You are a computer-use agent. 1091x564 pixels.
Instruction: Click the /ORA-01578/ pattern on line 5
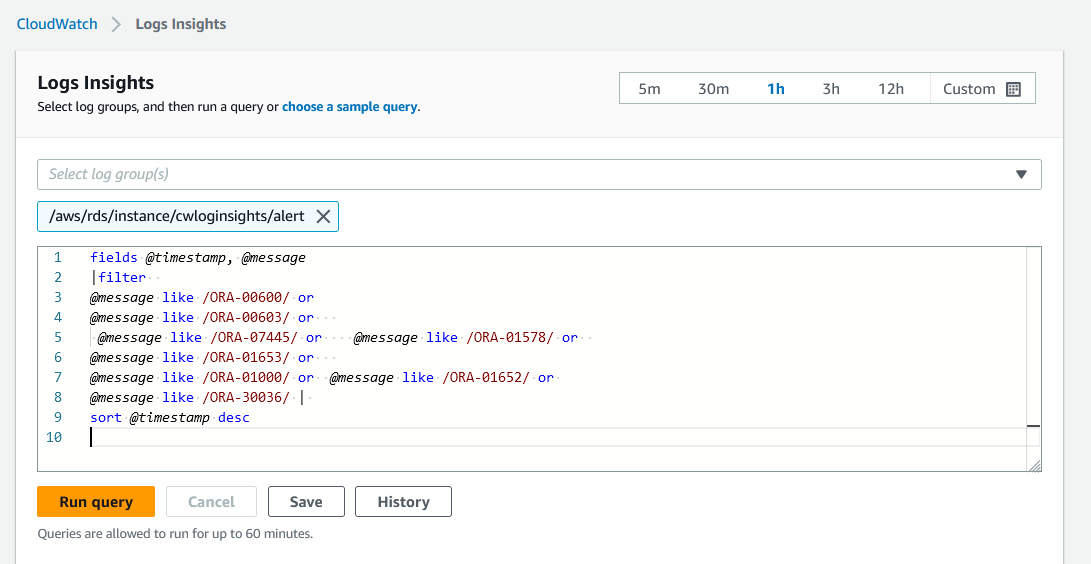(510, 338)
